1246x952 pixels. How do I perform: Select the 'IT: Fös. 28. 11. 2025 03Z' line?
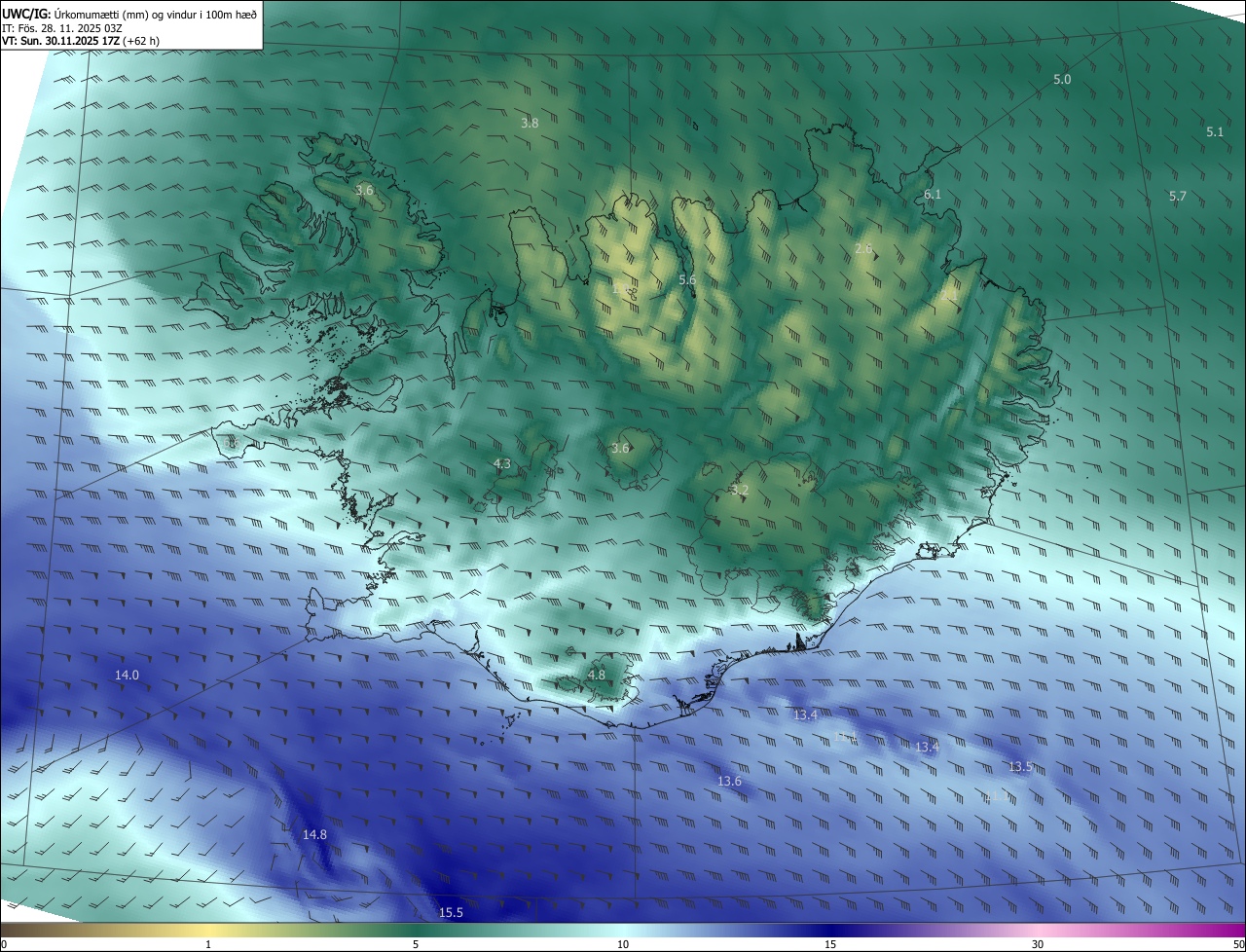click(61, 27)
